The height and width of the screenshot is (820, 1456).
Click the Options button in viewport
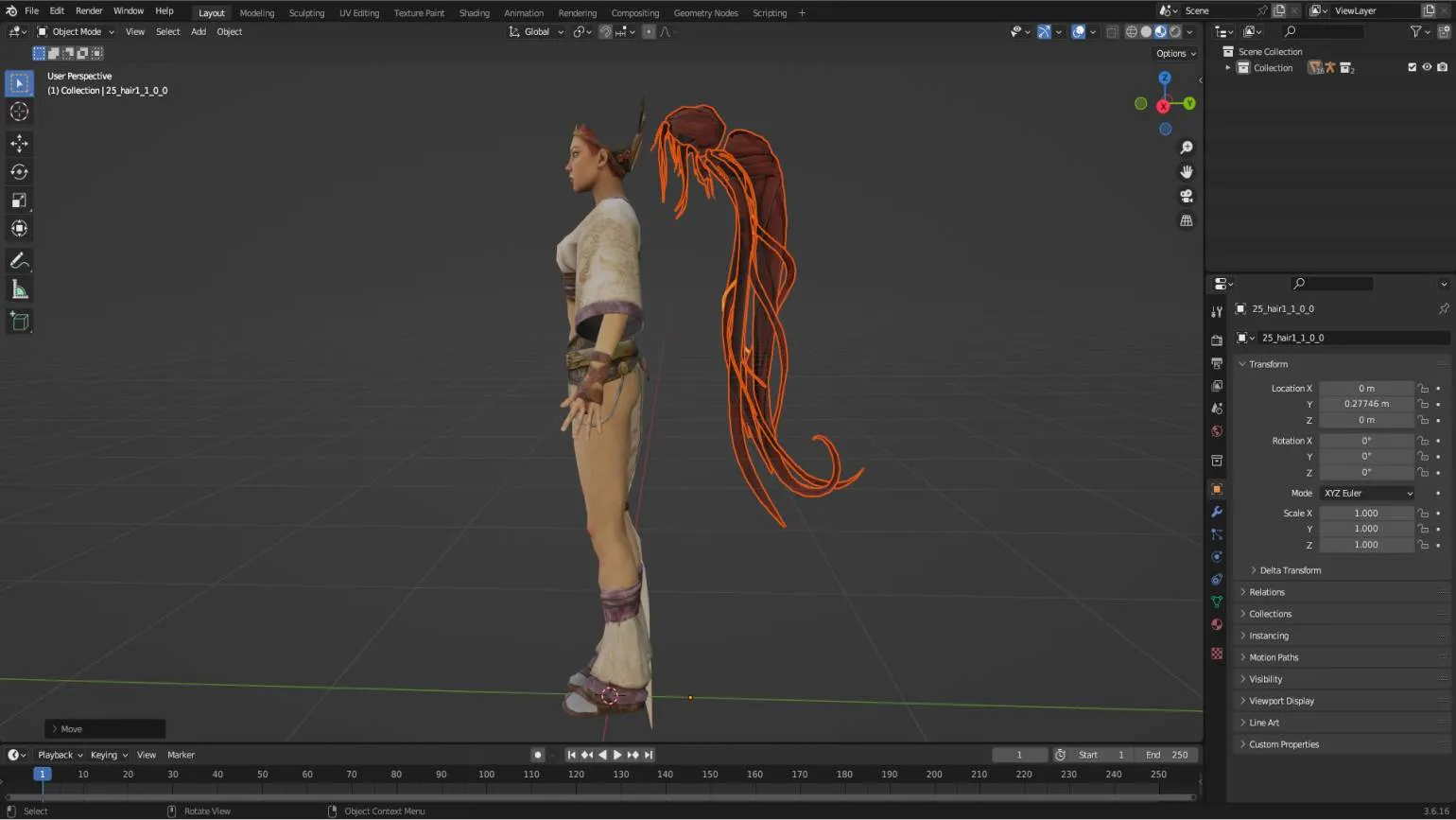[1175, 53]
